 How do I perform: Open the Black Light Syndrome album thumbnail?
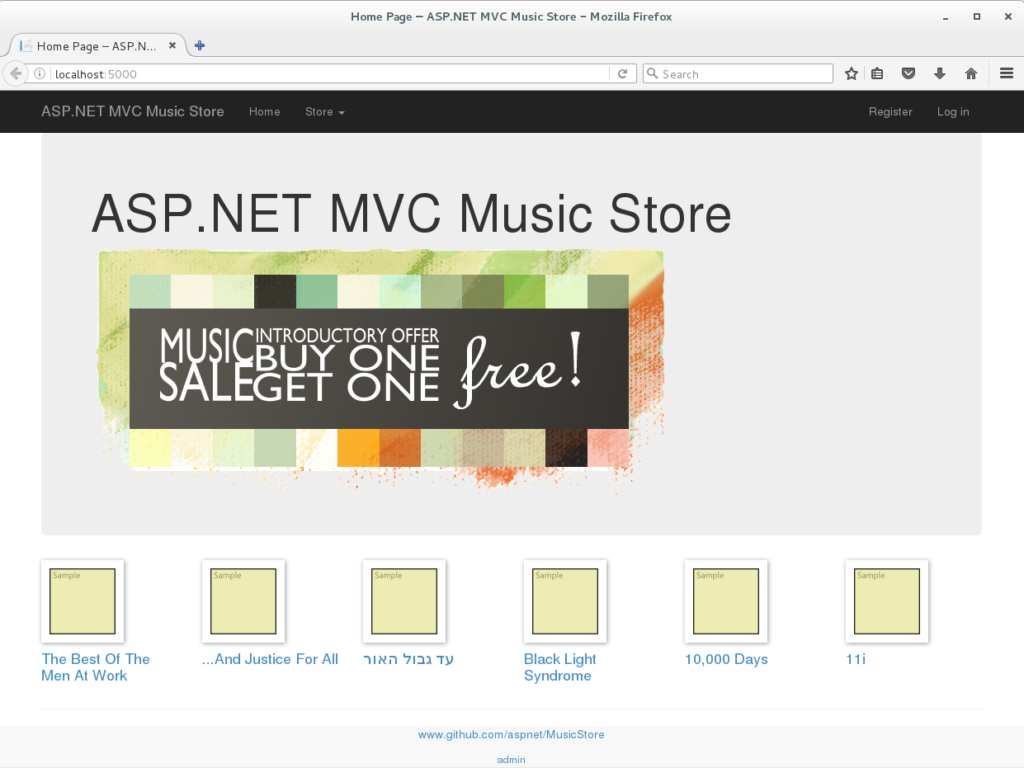[565, 601]
